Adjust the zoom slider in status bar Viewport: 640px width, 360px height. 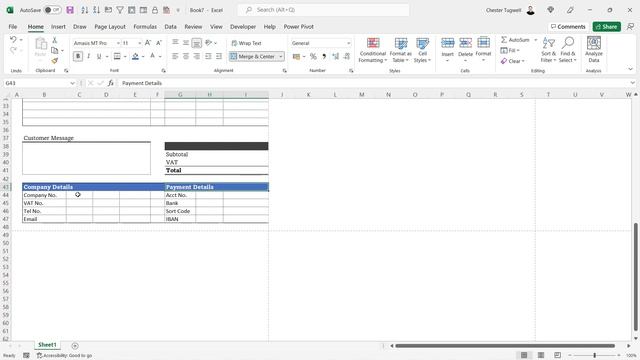pos(594,355)
